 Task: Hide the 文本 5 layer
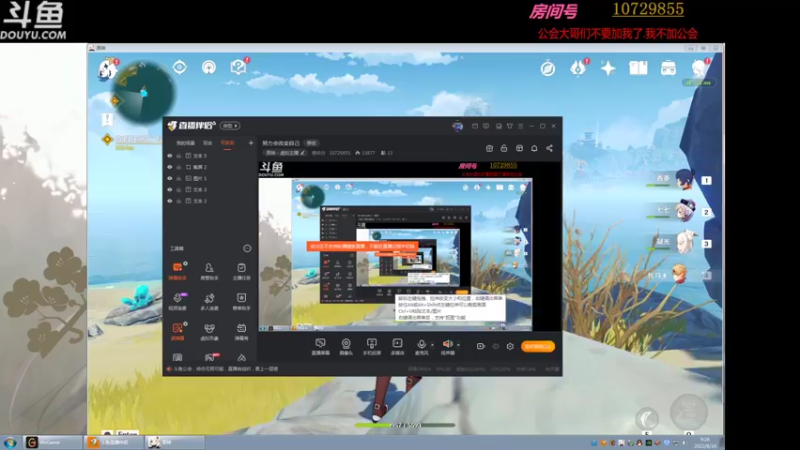point(170,156)
